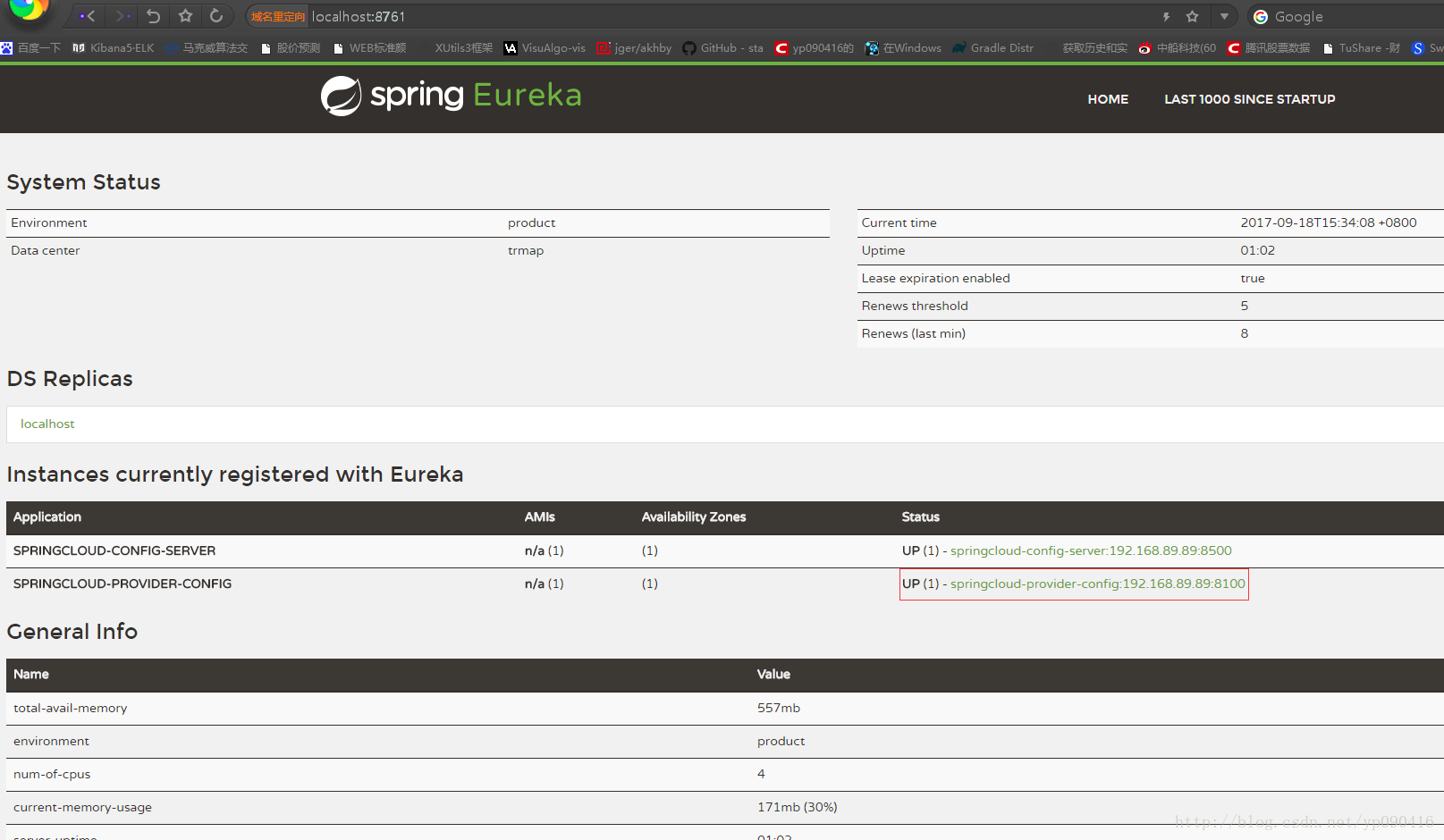Open the 股价预测 bookmark
The image size is (1444, 840).
pos(291,48)
